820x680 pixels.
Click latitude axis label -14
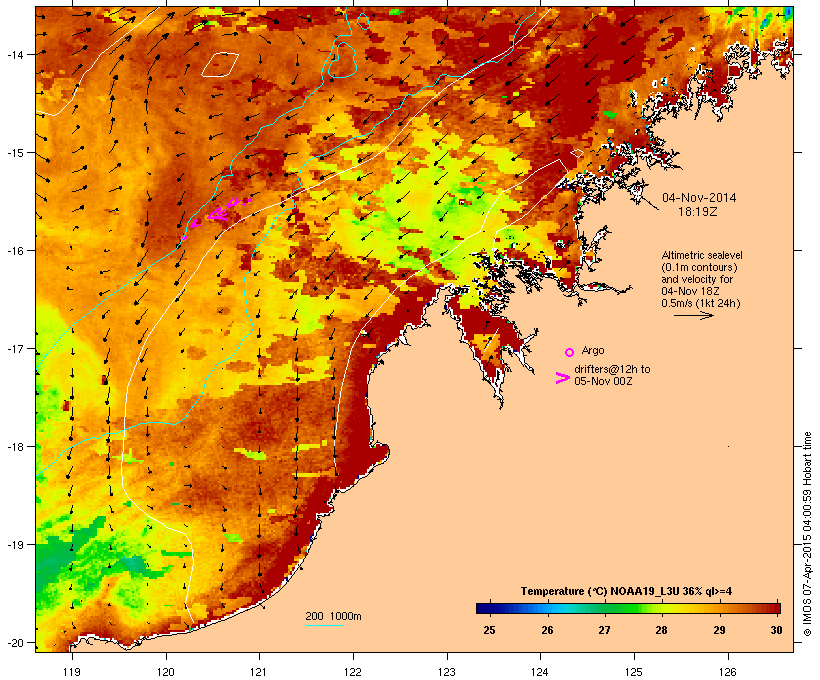click(14, 54)
